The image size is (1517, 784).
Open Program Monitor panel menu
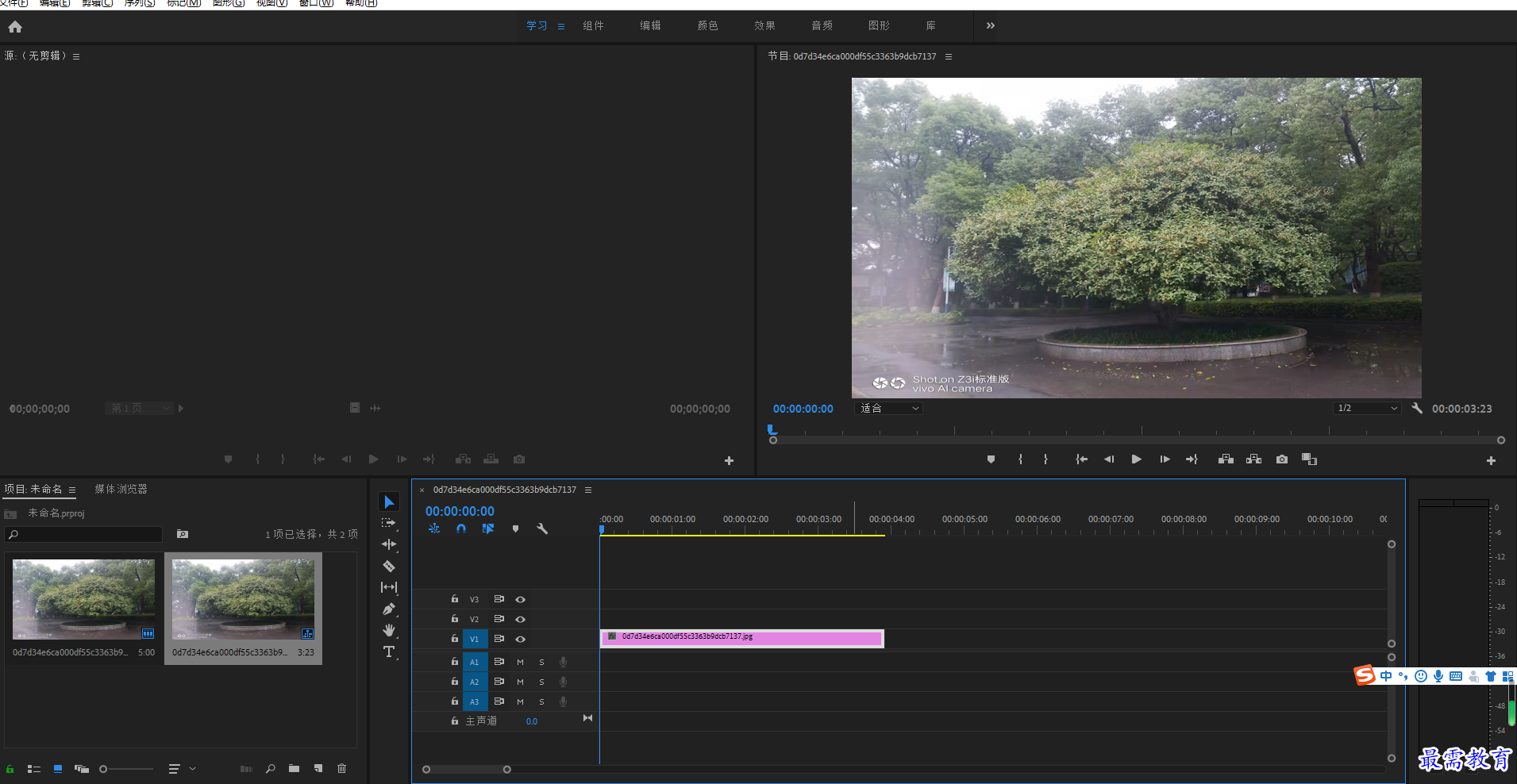(948, 56)
